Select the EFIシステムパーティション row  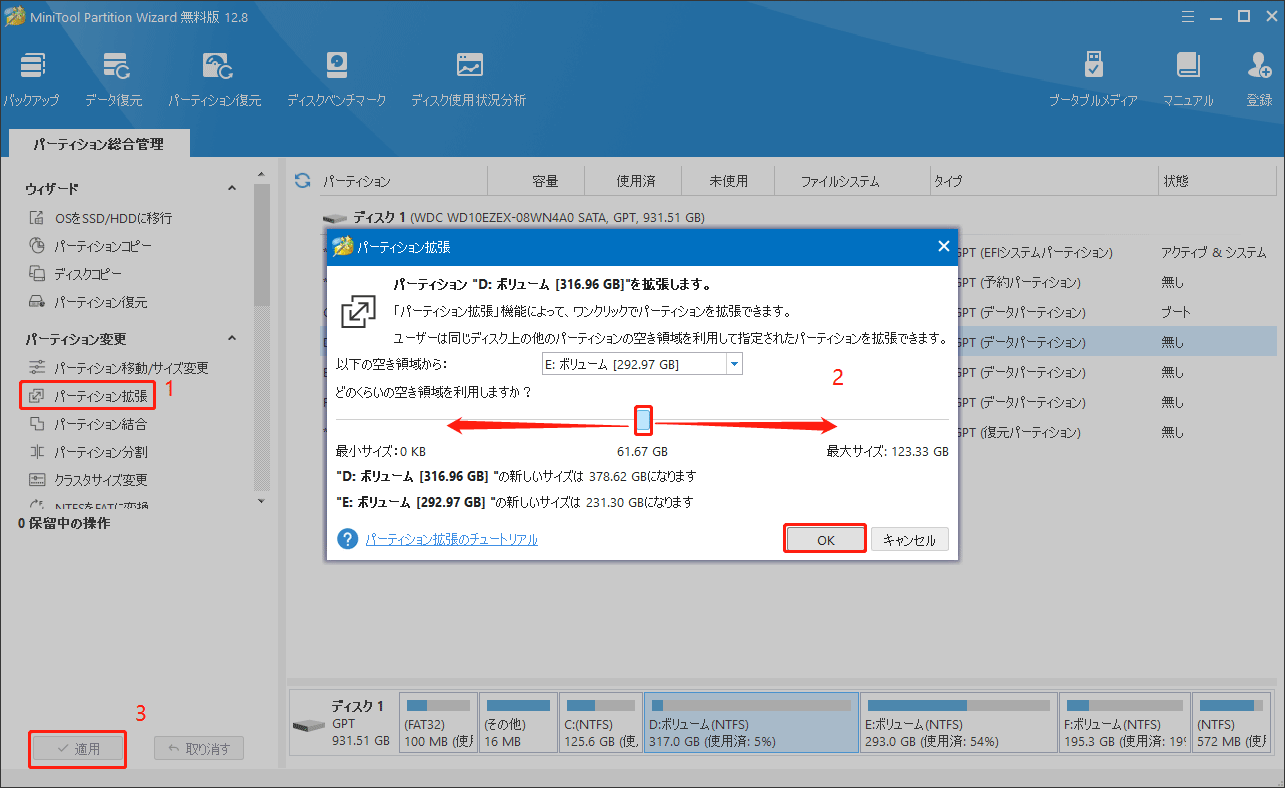click(x=1035, y=253)
